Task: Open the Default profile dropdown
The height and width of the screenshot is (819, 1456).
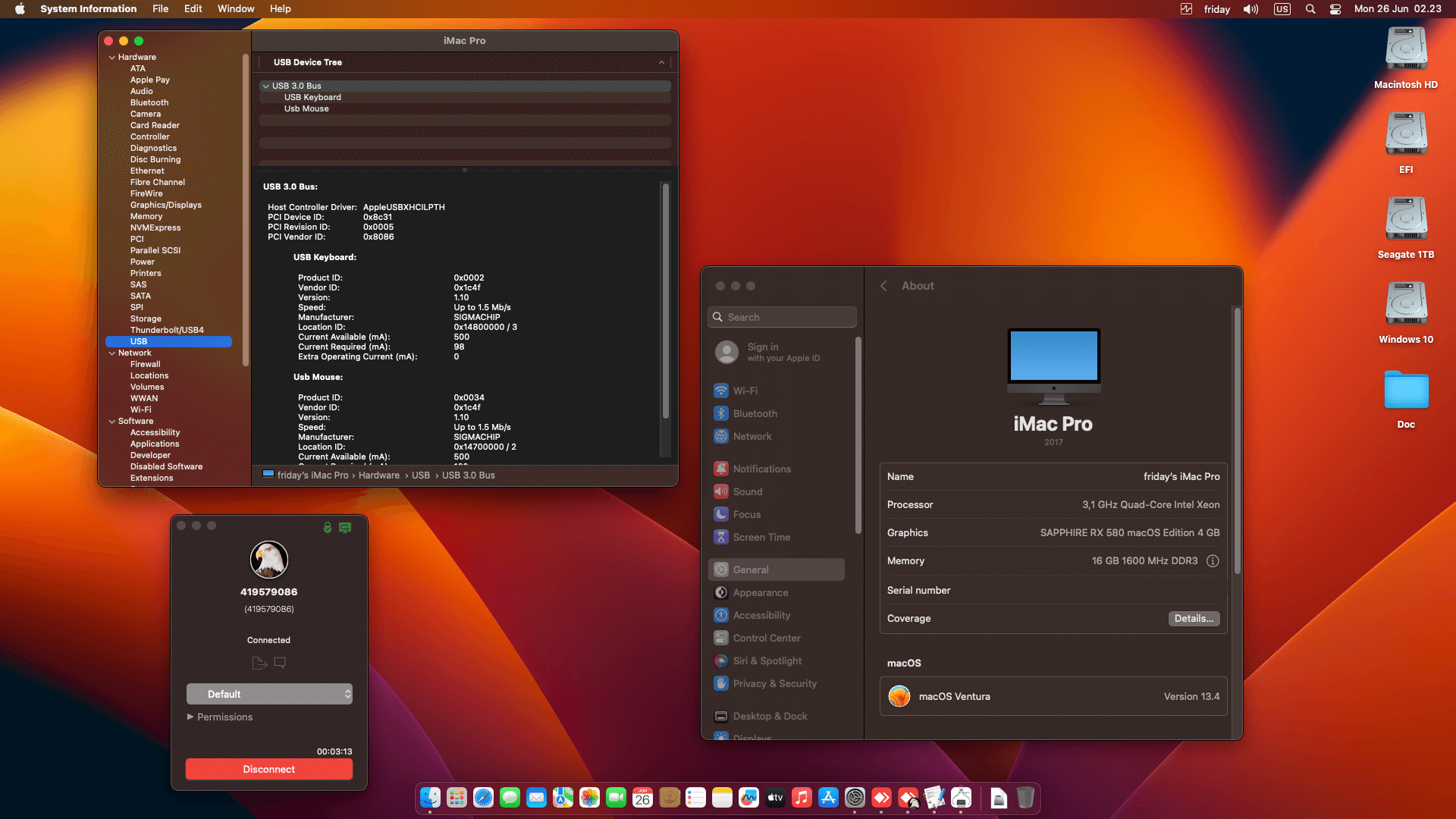Action: (269, 694)
